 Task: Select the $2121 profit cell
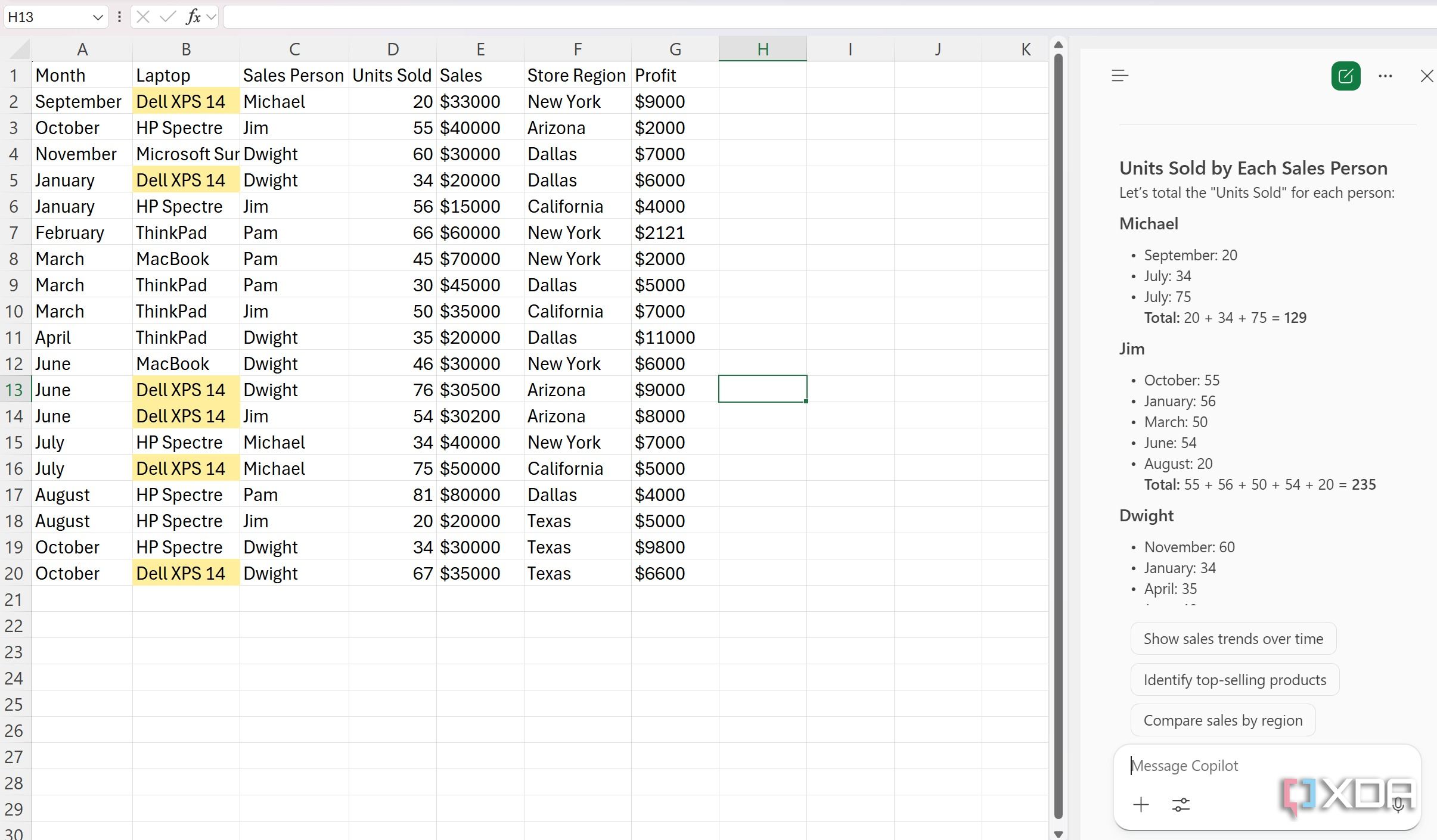point(675,233)
